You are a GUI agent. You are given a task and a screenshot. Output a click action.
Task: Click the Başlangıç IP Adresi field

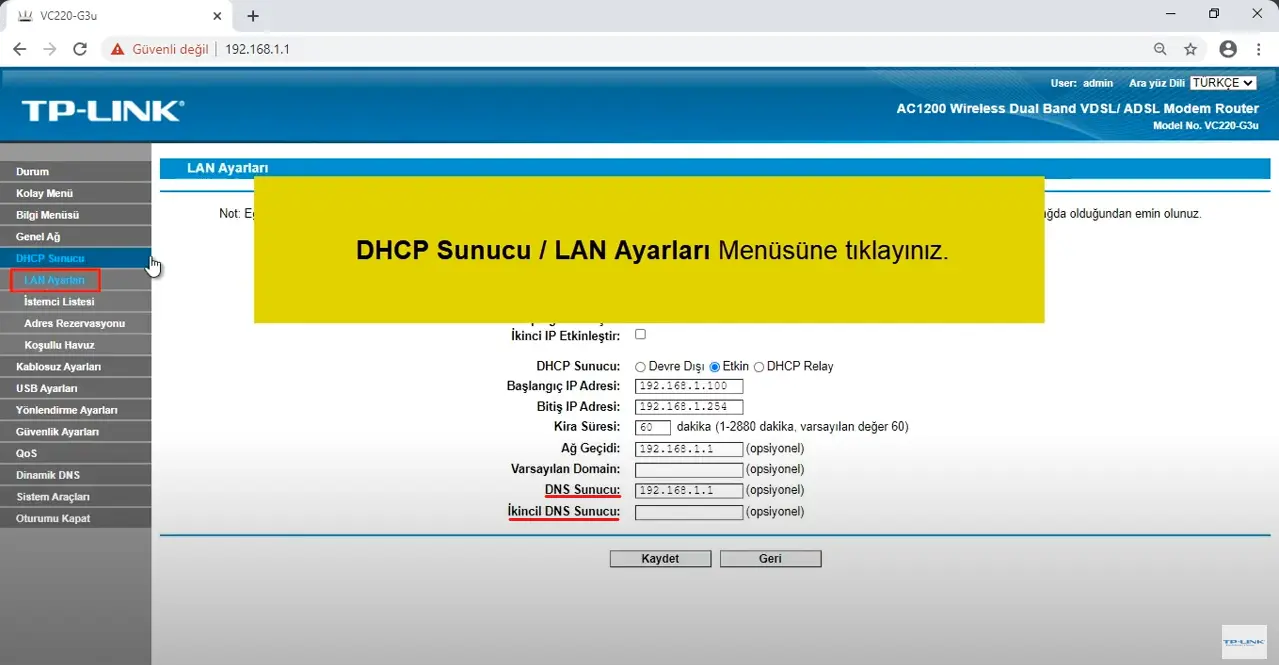pos(689,386)
